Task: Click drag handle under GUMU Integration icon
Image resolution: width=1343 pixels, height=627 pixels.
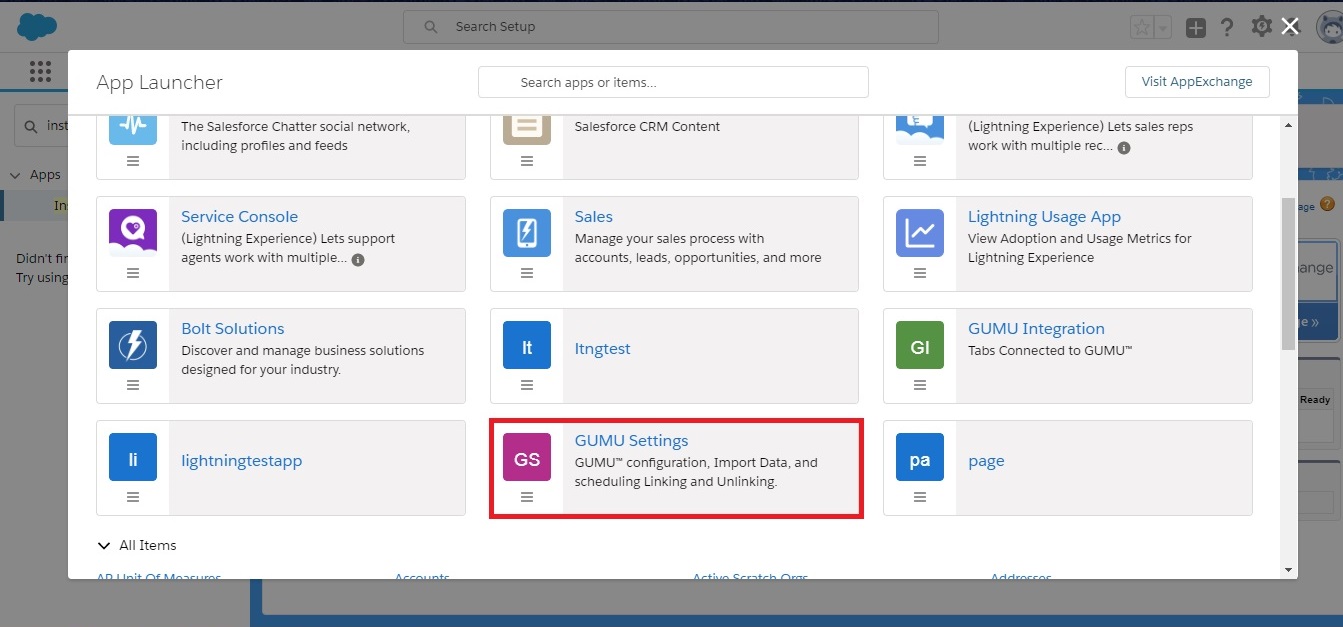Action: pyautogui.click(x=920, y=385)
